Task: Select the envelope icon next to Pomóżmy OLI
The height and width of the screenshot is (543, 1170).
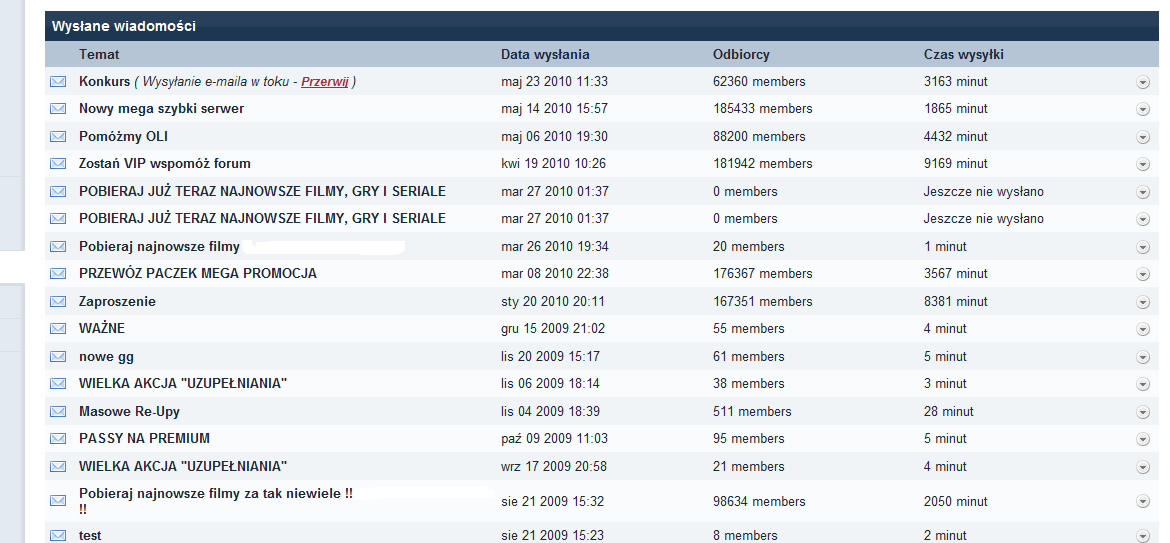Action: point(57,136)
